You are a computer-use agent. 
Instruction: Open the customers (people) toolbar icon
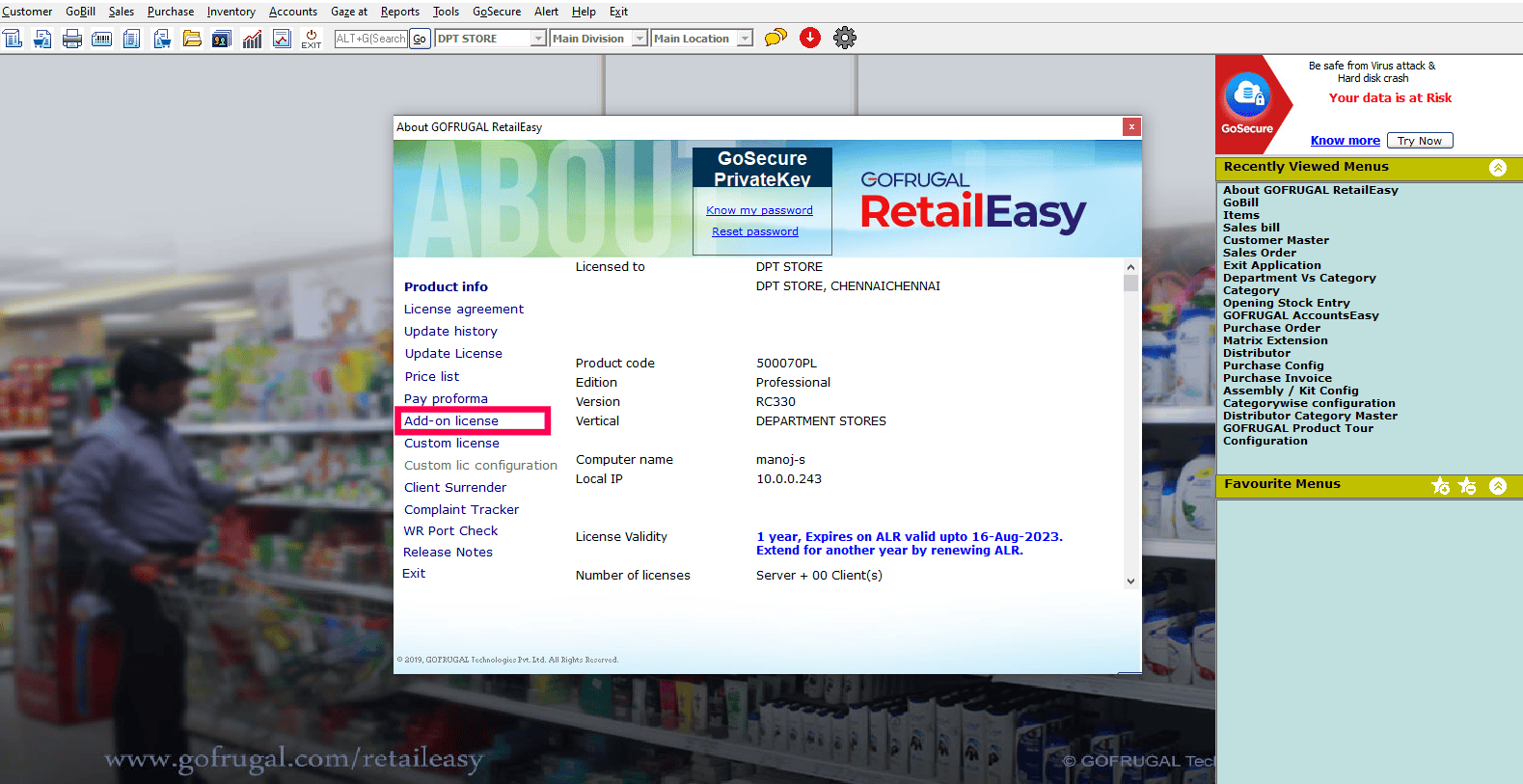222,39
